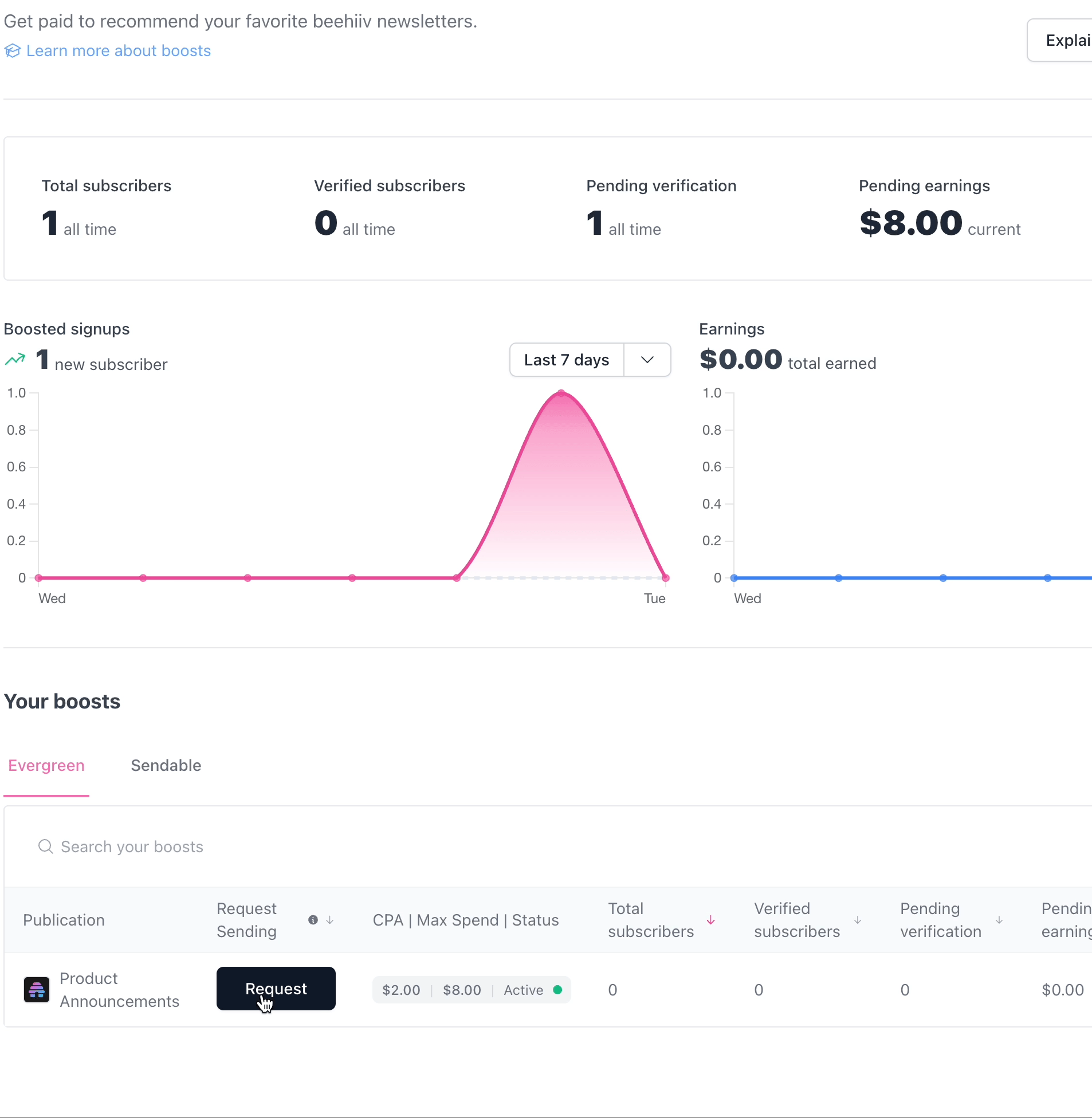Viewport: 1092px width, 1118px height.
Task: Sort by Total subscribers pink arrow
Action: click(710, 920)
